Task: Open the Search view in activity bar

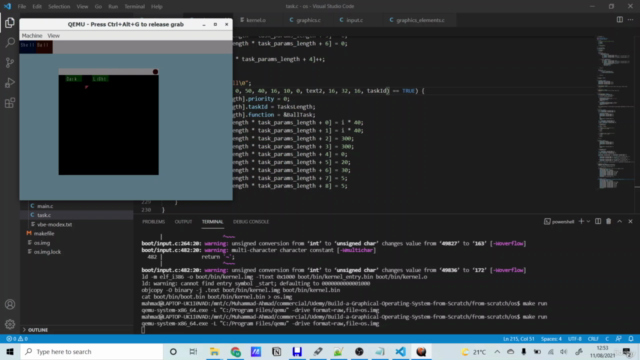Action: [x=10, y=42]
